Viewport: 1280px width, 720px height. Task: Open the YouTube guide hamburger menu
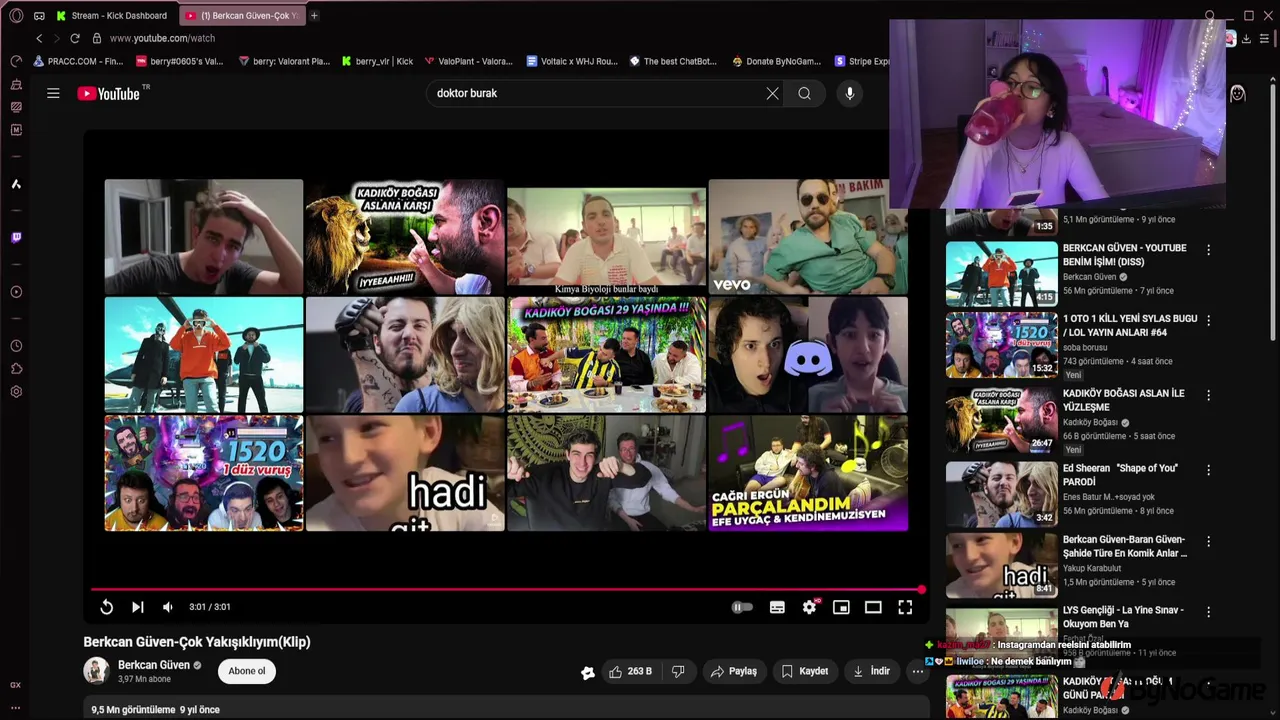coord(53,93)
